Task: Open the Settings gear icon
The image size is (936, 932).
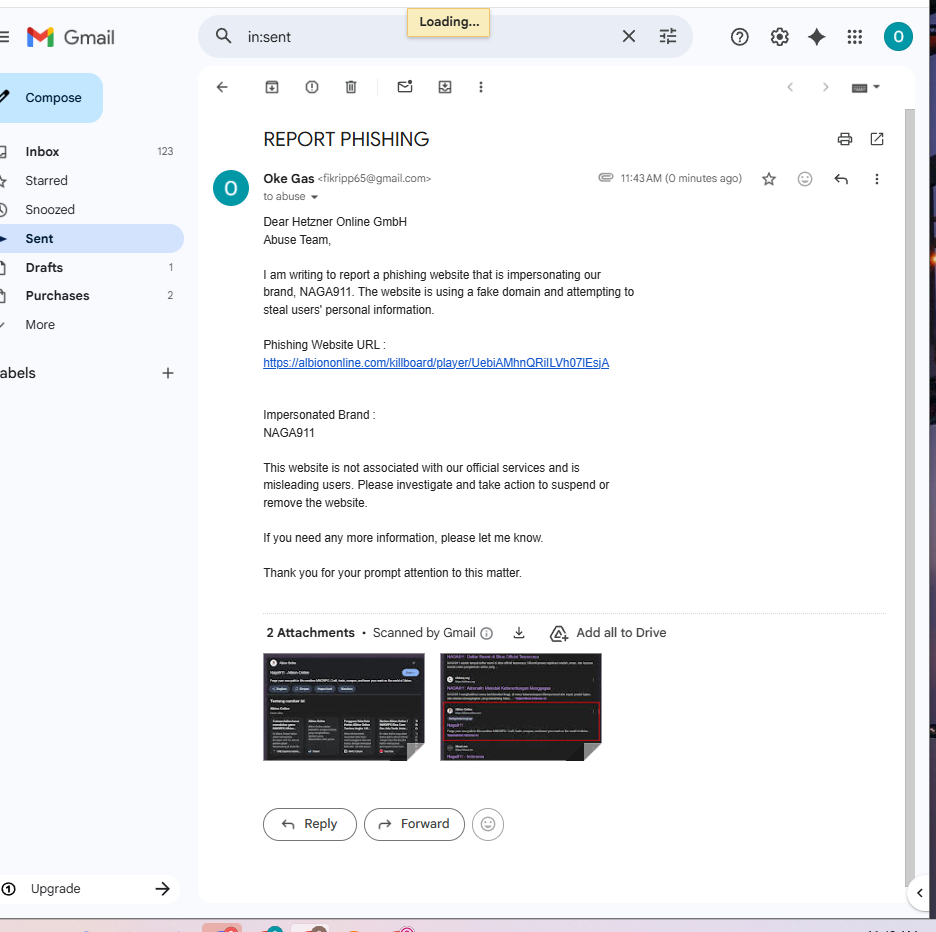Action: pos(779,37)
